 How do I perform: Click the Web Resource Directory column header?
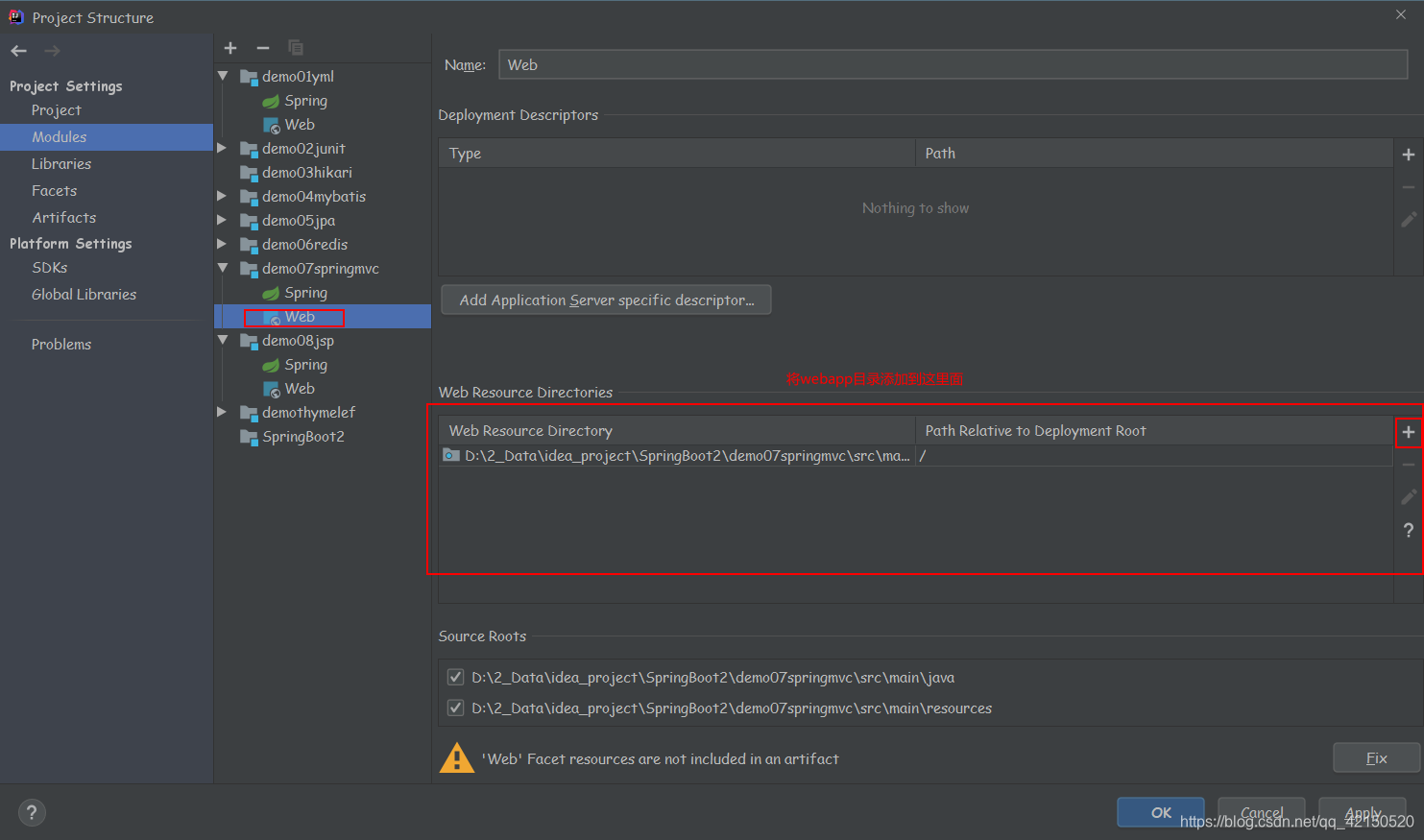[677, 430]
